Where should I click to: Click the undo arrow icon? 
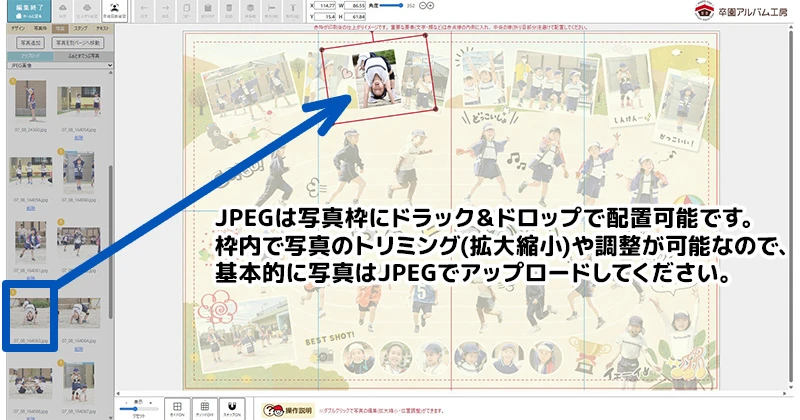pyautogui.click(x=146, y=11)
